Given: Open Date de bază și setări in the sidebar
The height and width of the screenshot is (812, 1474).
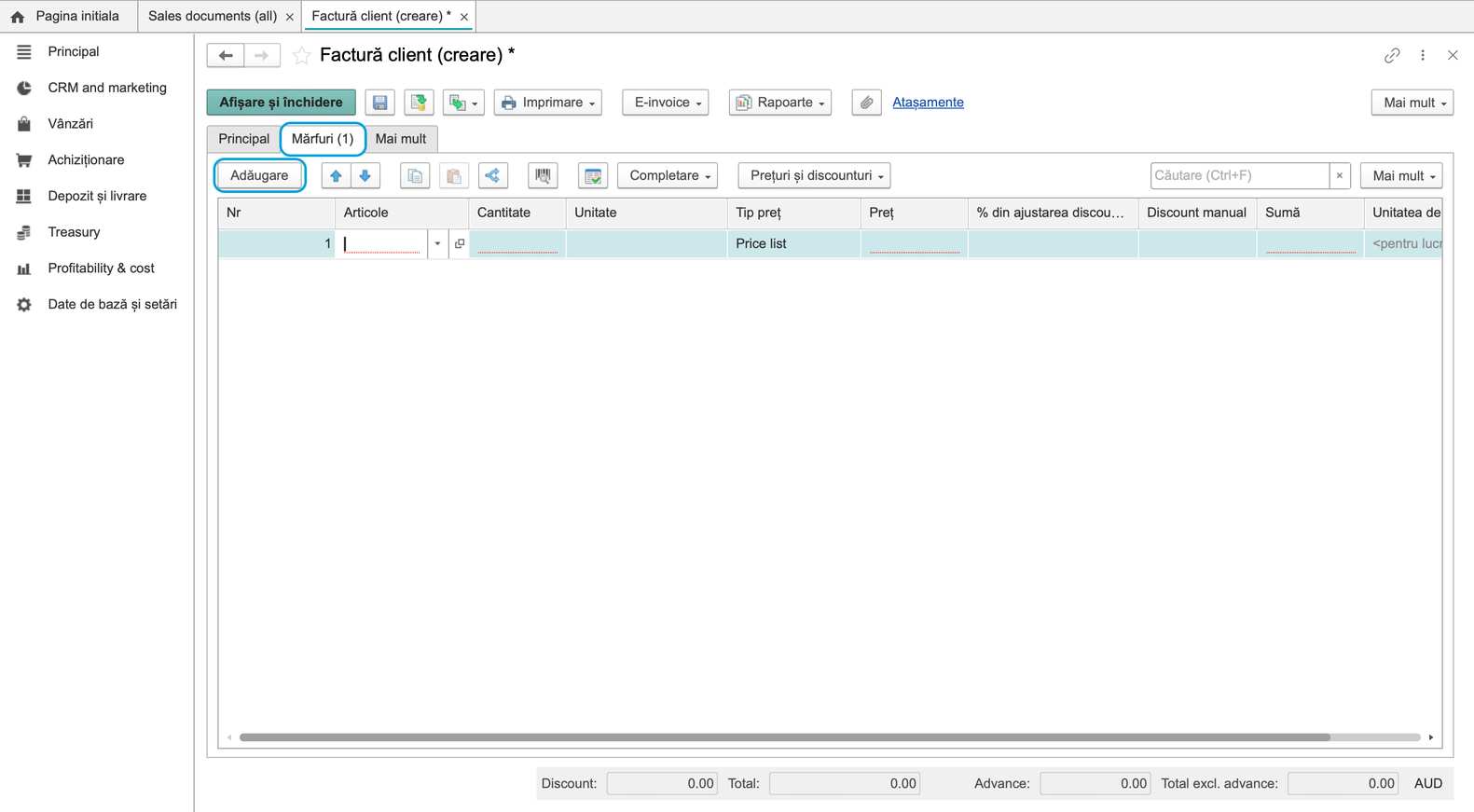Looking at the screenshot, I should [97, 305].
